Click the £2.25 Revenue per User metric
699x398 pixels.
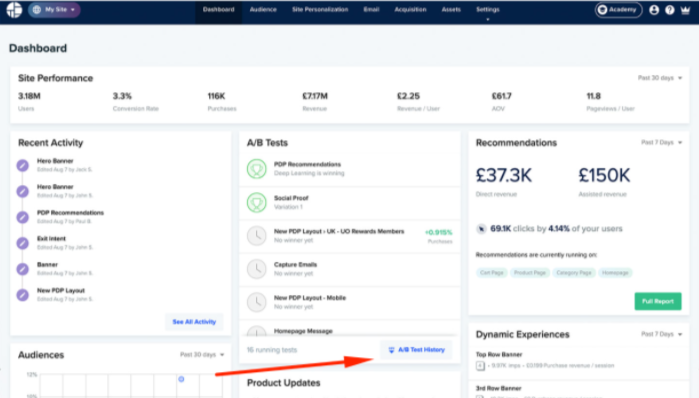[418, 102]
